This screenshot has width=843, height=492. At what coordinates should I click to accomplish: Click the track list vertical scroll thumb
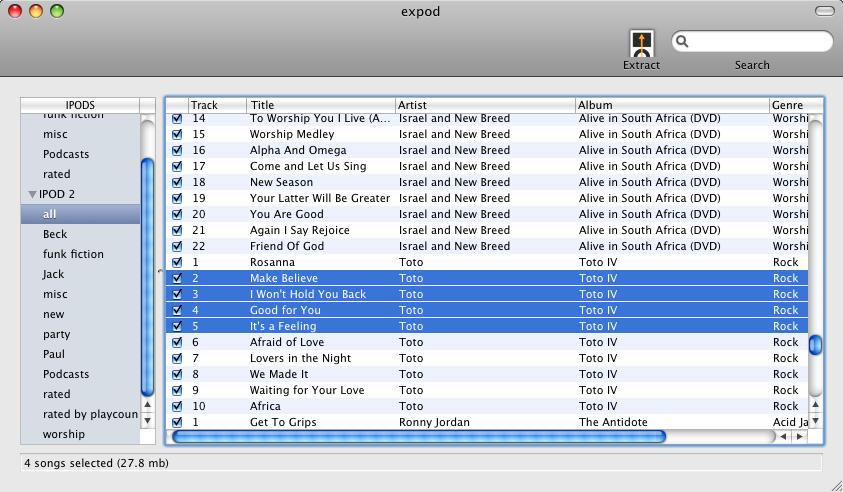(x=816, y=345)
